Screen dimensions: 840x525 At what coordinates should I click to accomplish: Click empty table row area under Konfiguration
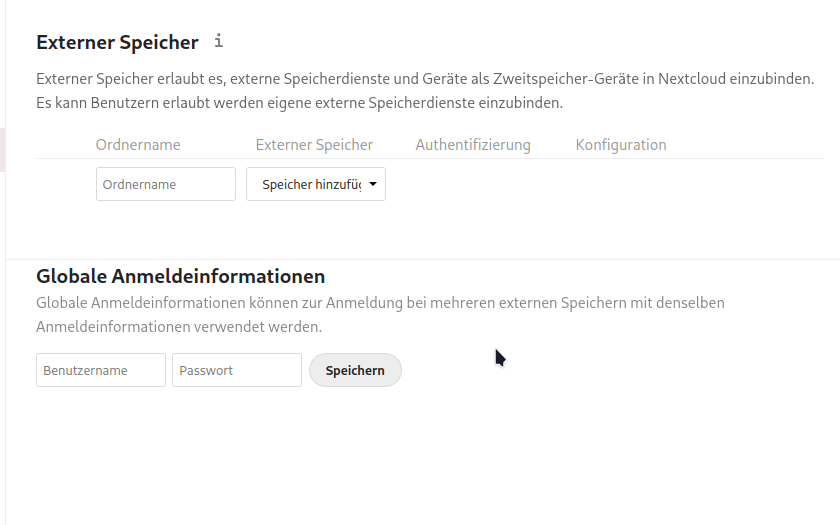tap(621, 184)
